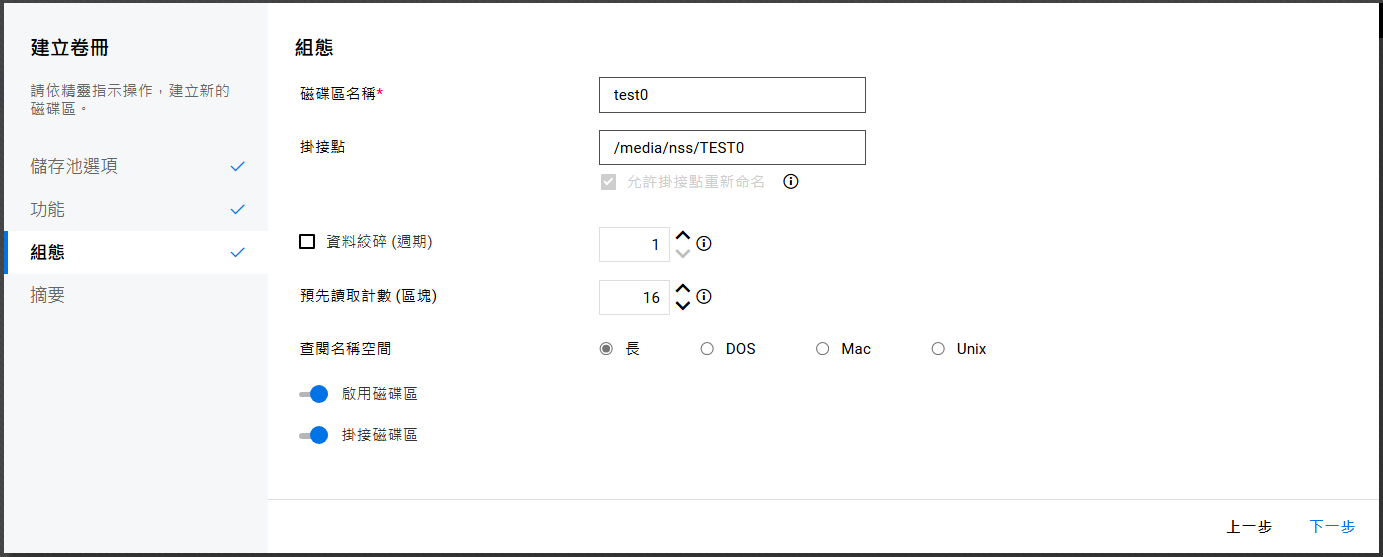Click into the 磁碟區名稱 text field
1383x557 pixels.
coord(731,95)
